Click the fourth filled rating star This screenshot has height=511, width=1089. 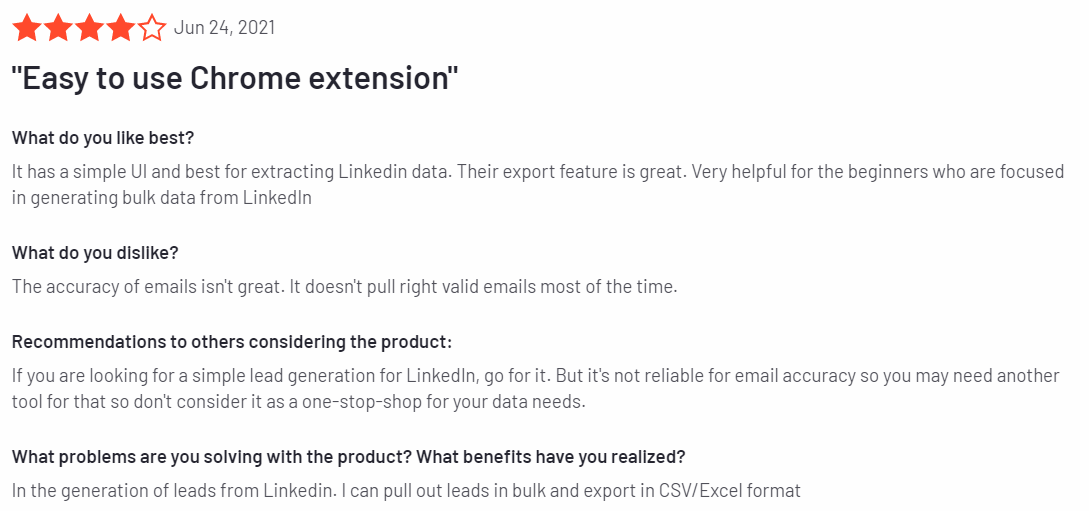pos(122,28)
